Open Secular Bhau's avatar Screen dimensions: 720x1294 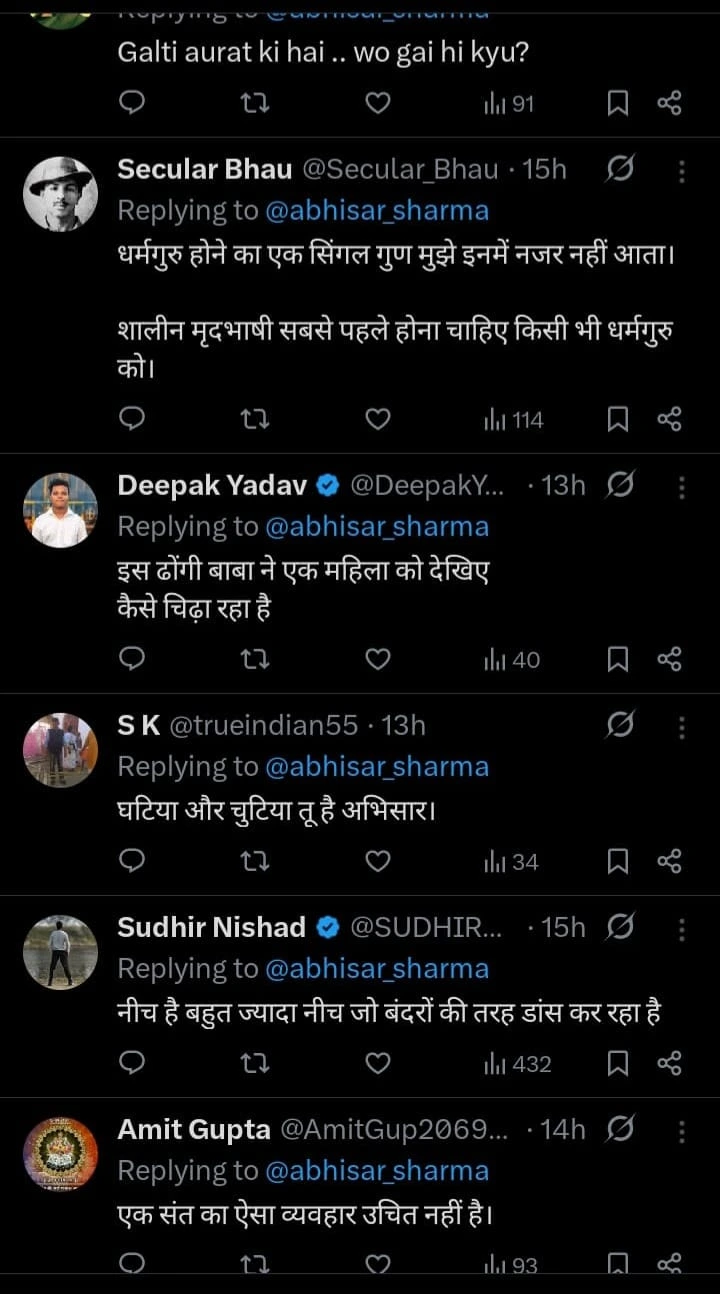tap(61, 194)
